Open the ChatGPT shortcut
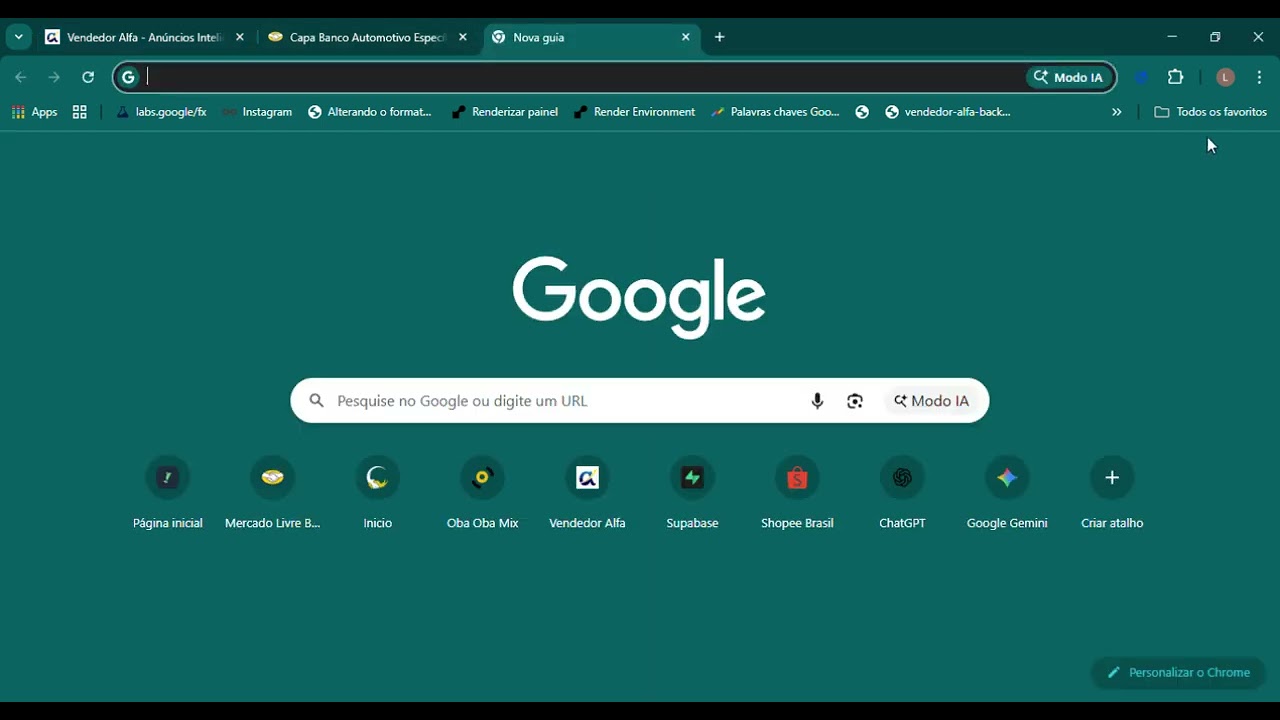 click(x=902, y=492)
